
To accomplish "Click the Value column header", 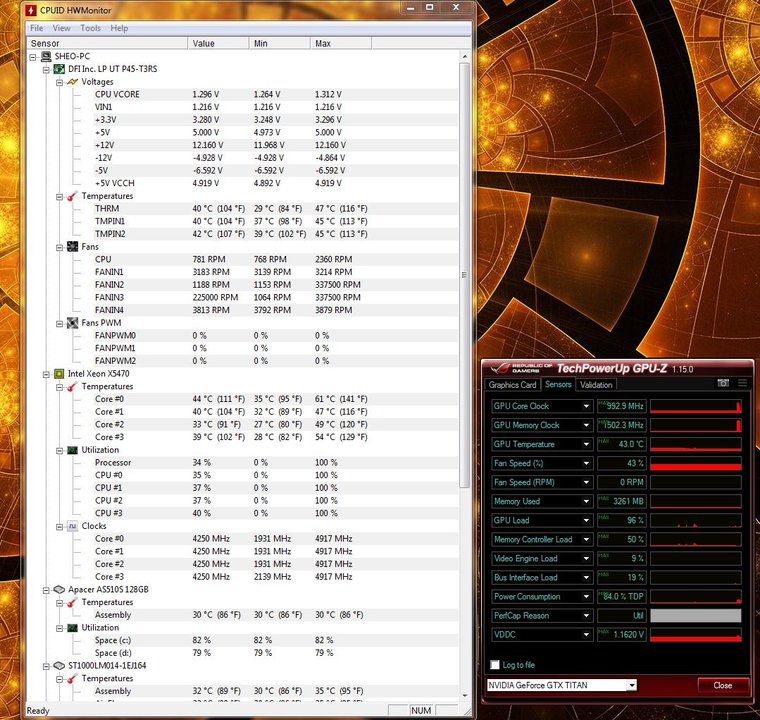I will 218,44.
